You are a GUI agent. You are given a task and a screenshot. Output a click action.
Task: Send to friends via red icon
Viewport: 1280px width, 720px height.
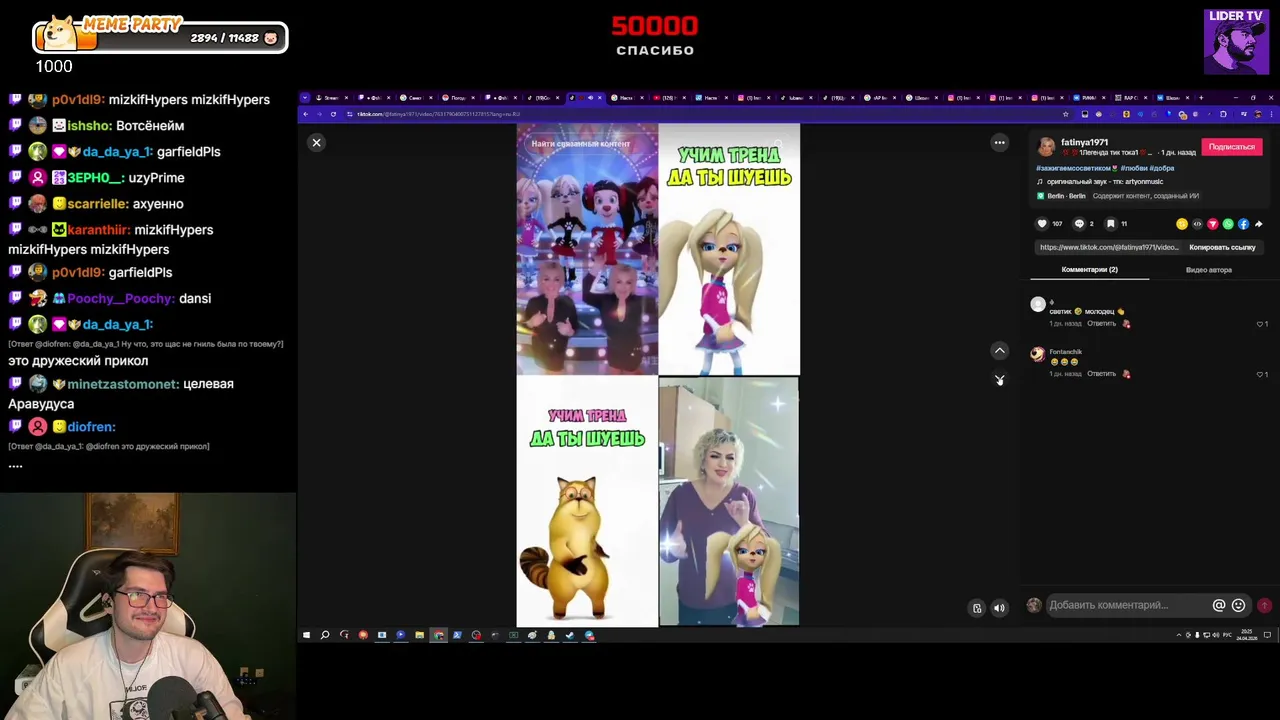pos(1213,224)
